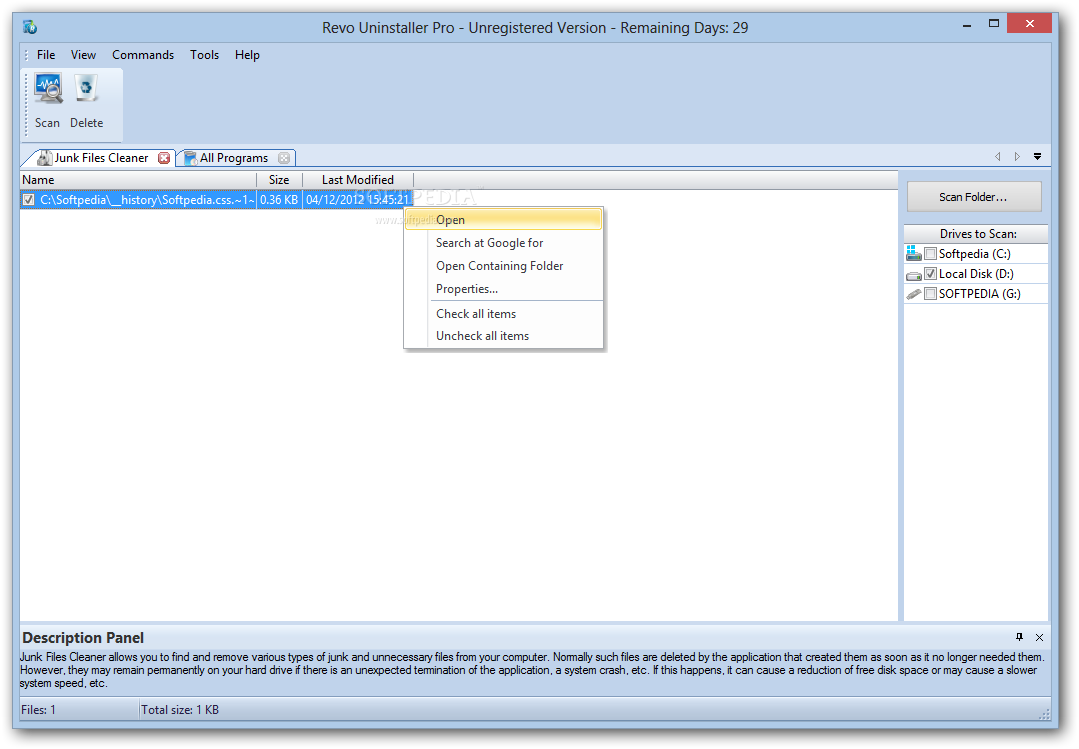
Task: Click the 04/12/2012 15:45:21 date cell
Action: pos(358,200)
